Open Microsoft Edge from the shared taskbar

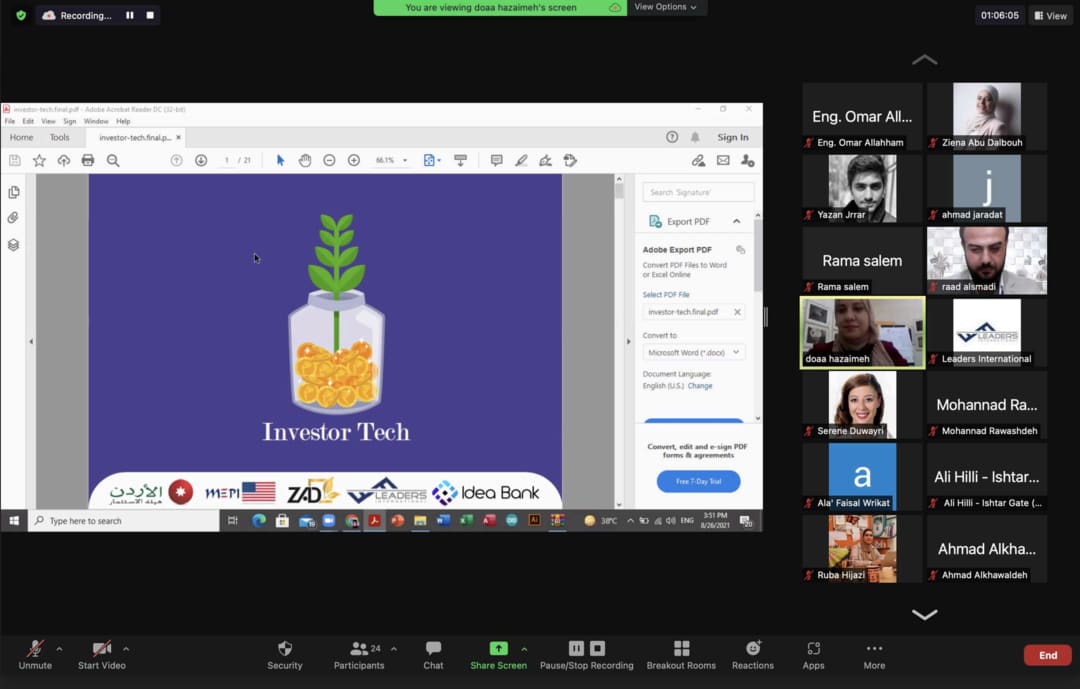click(x=258, y=521)
